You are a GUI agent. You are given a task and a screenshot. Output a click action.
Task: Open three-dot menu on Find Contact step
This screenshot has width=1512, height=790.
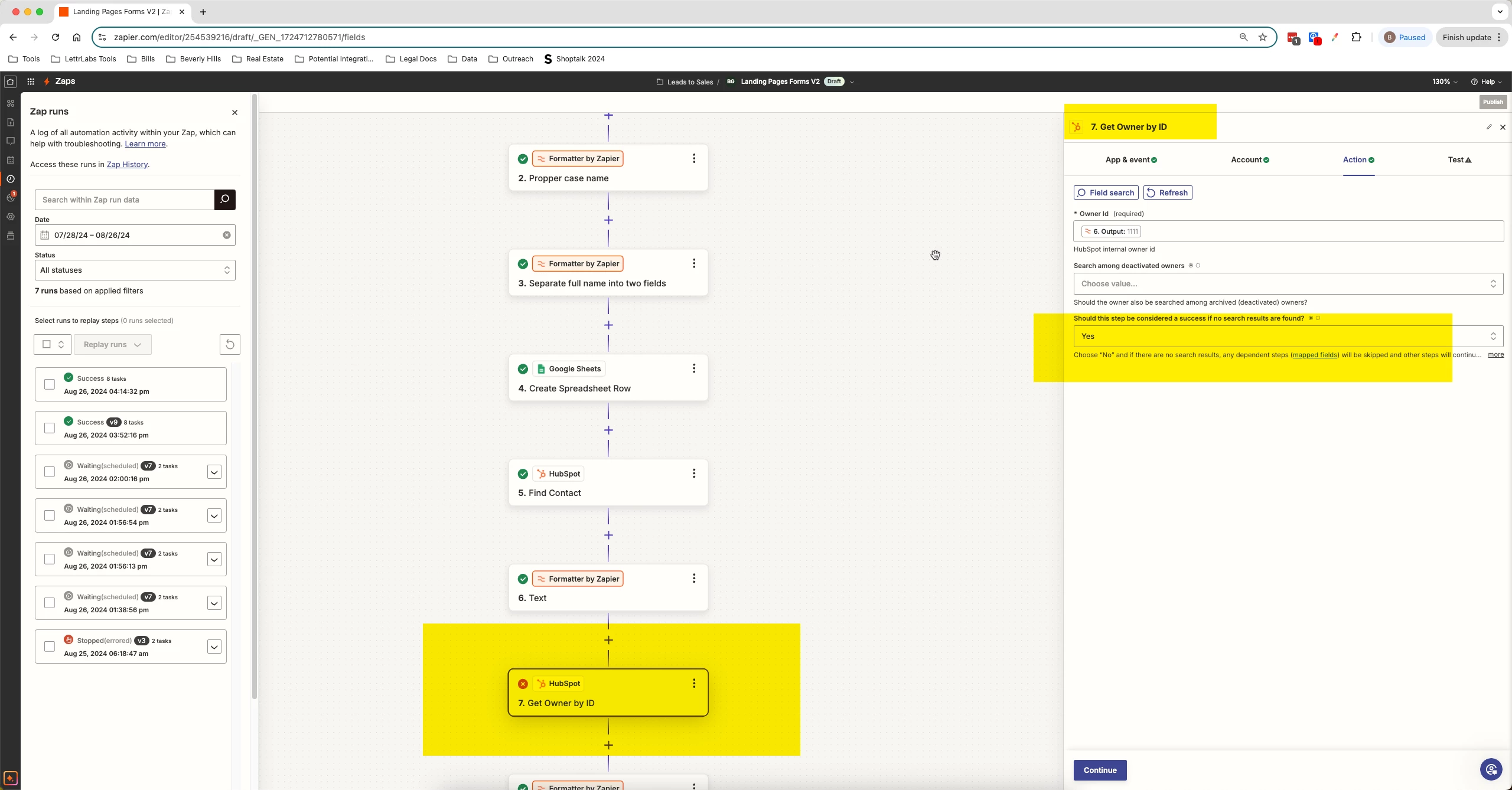[x=693, y=474]
